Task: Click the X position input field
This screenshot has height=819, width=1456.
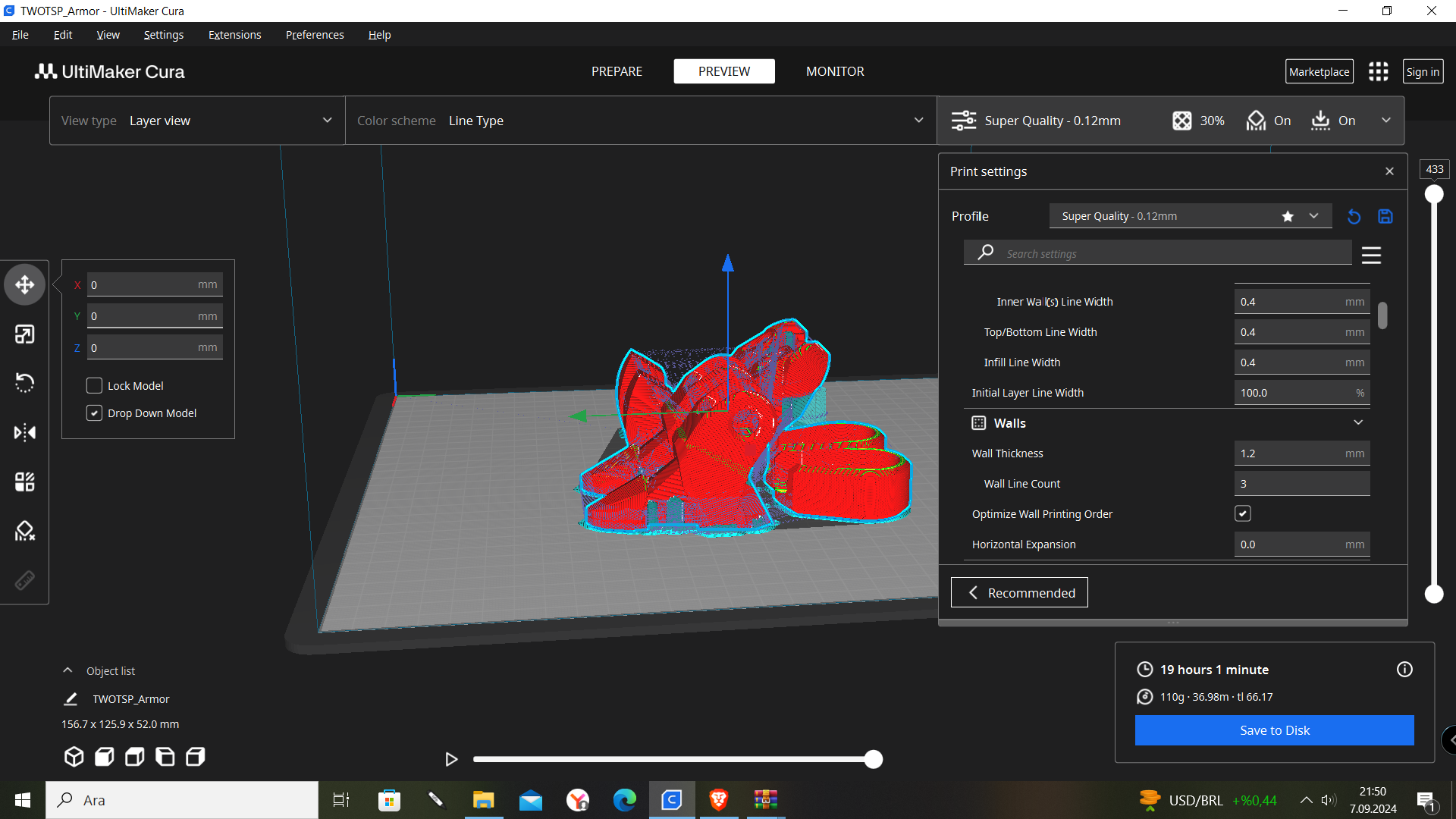Action: coord(155,285)
